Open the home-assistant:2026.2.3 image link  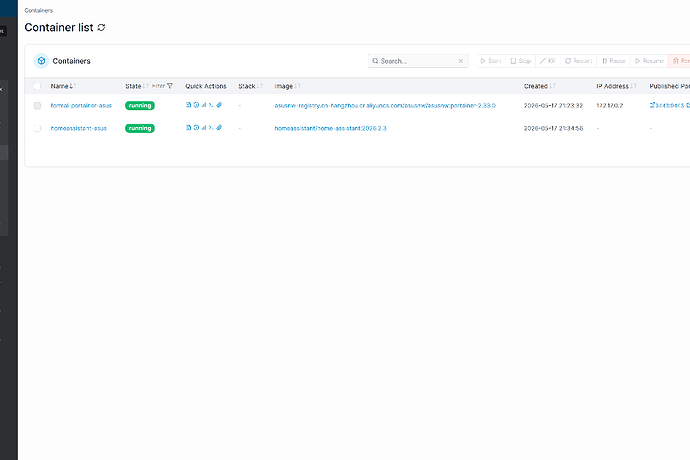[330, 129]
